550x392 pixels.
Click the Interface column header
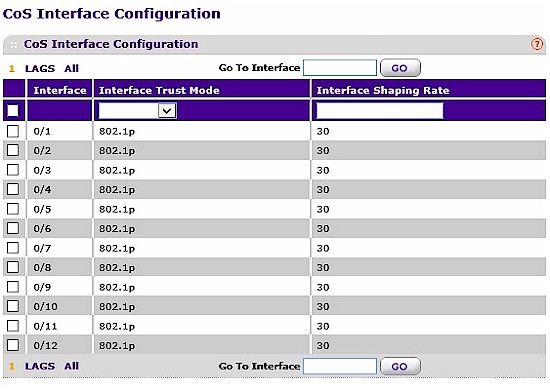click(60, 90)
